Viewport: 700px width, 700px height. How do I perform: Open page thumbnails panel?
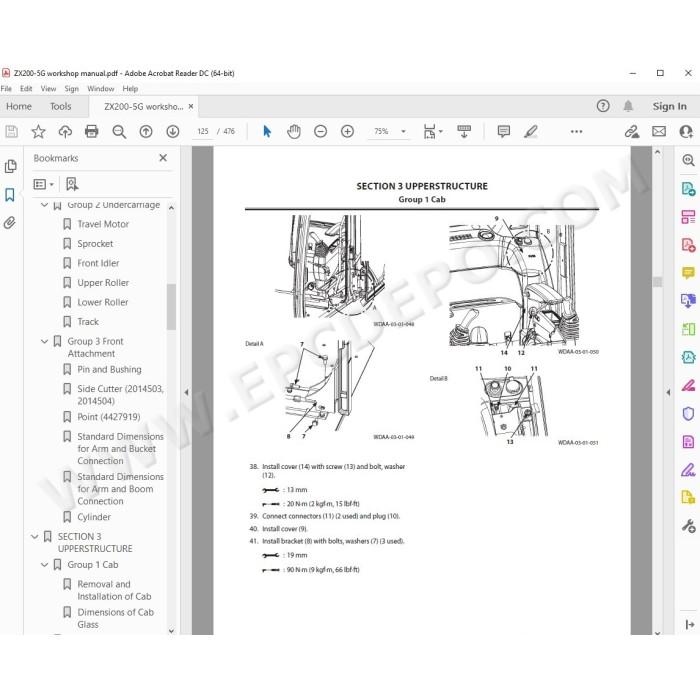[x=10, y=167]
